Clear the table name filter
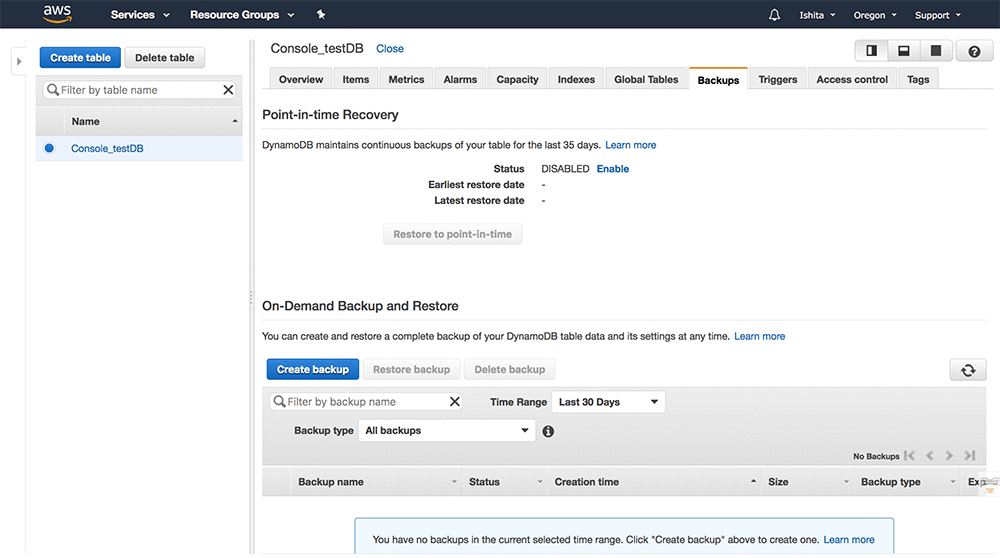The width and height of the screenshot is (1000, 558). click(228, 90)
